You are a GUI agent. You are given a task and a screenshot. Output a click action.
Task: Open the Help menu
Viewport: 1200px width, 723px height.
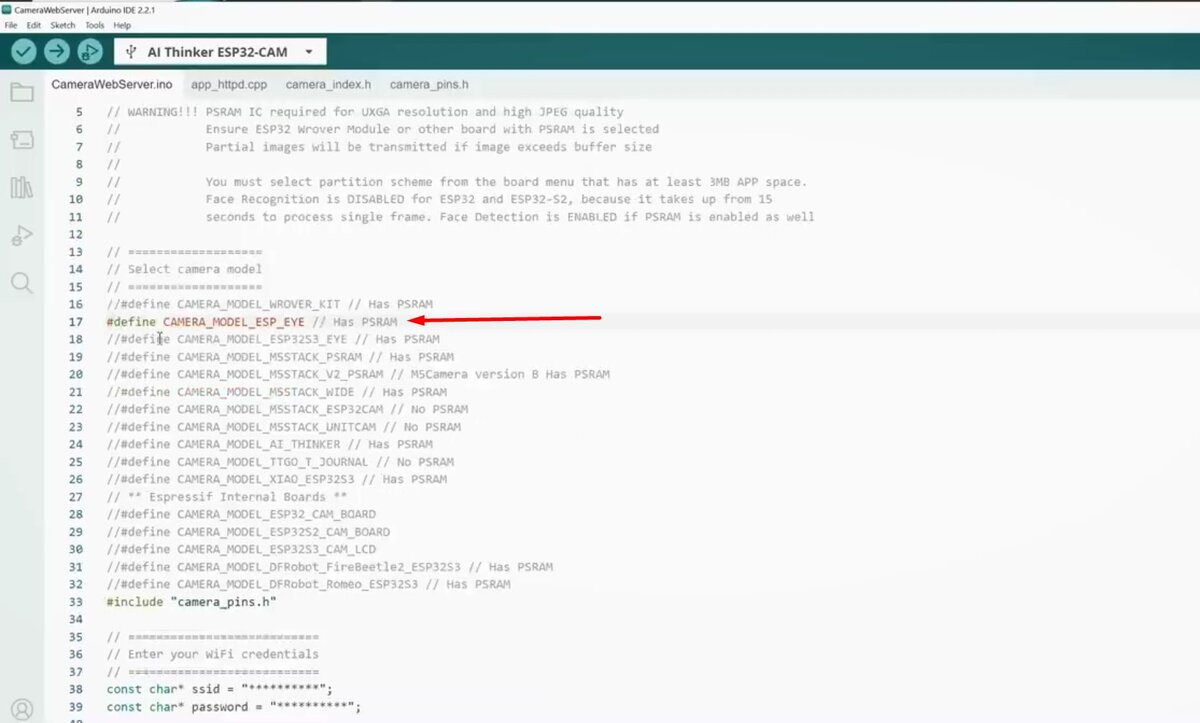point(122,25)
